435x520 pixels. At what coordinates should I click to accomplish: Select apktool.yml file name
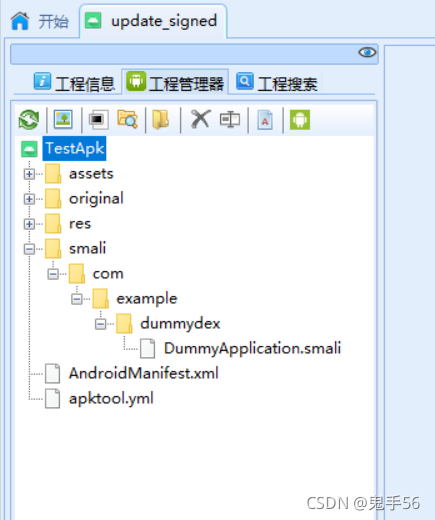tap(111, 399)
